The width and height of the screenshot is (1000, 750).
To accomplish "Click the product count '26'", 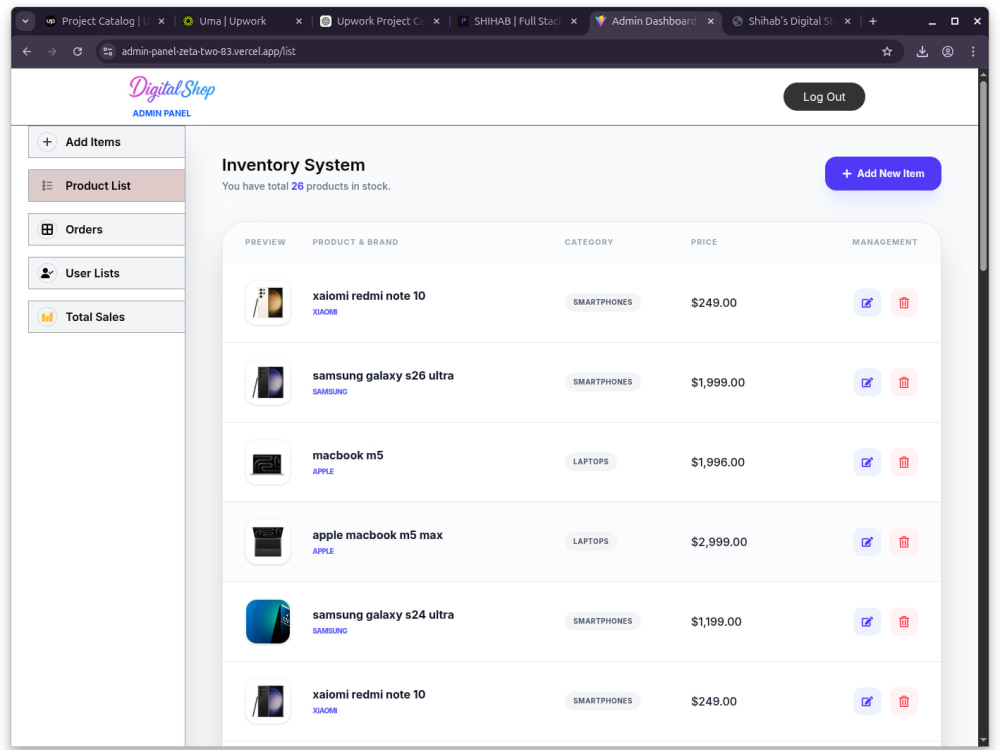I will coord(297,186).
